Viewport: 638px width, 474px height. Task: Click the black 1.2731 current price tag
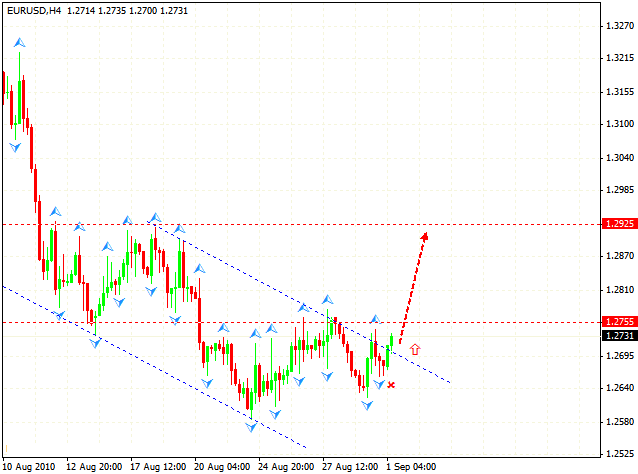coord(619,335)
